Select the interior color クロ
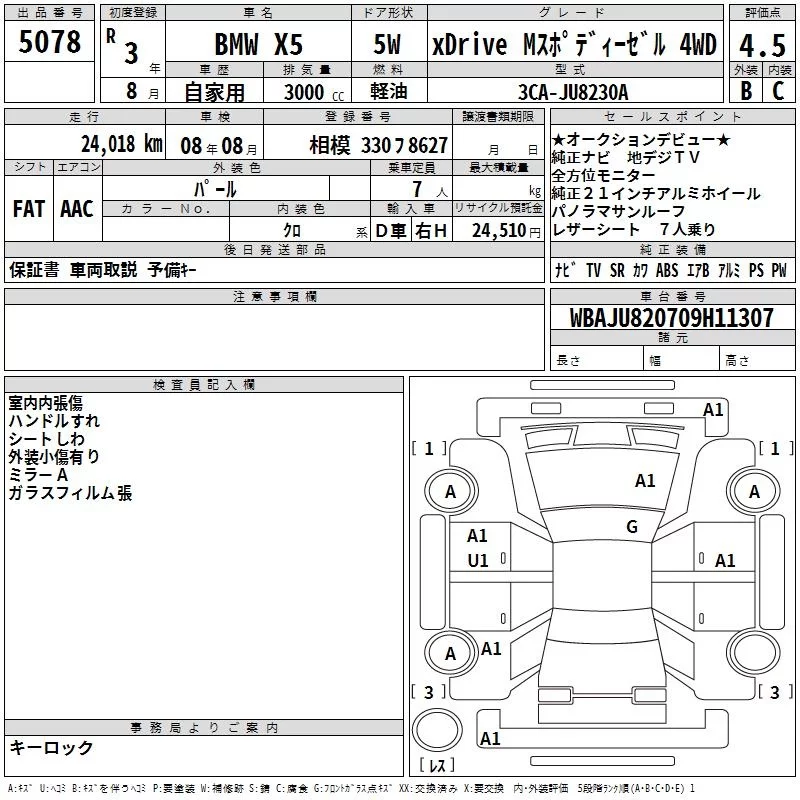Image resolution: width=800 pixels, height=800 pixels. [292, 231]
